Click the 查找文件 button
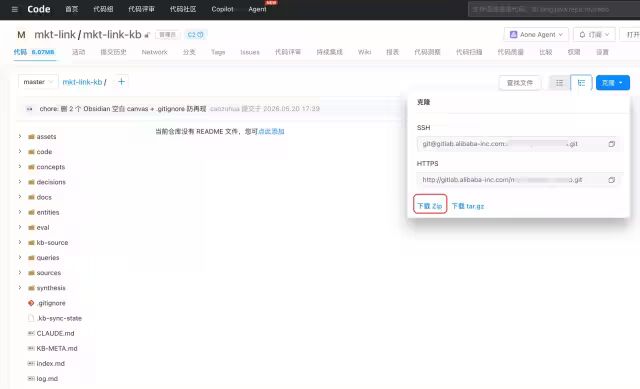The image size is (640, 389). tap(520, 83)
